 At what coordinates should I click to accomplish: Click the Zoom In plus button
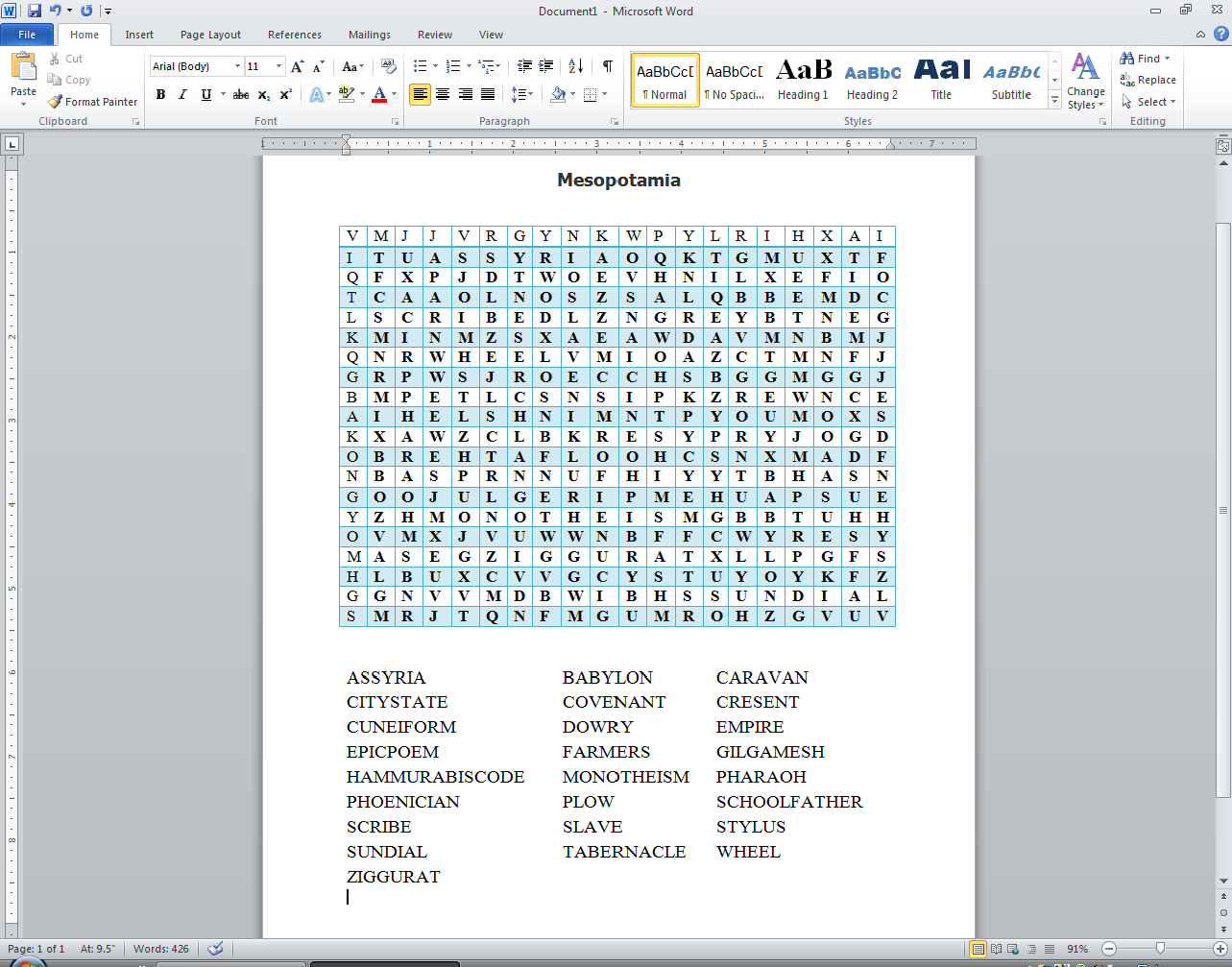(x=1219, y=949)
